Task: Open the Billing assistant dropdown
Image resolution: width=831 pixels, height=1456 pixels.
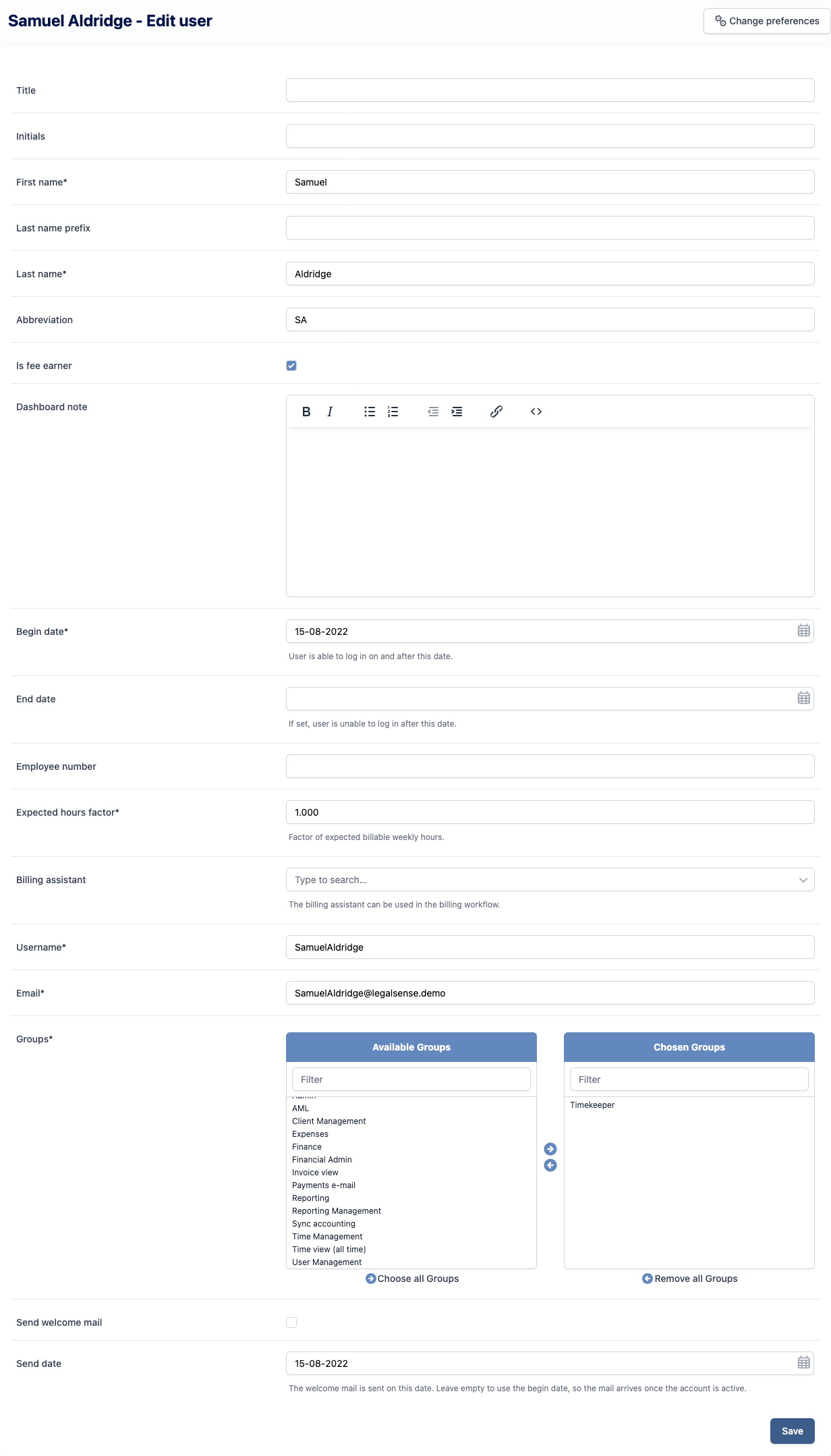Action: click(550, 880)
